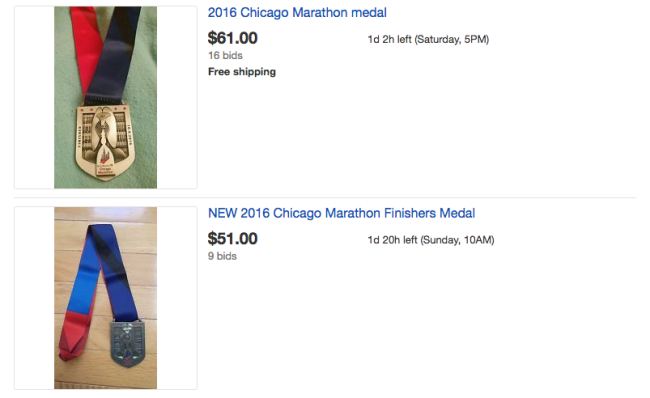Click the 9 bids count

222,256
